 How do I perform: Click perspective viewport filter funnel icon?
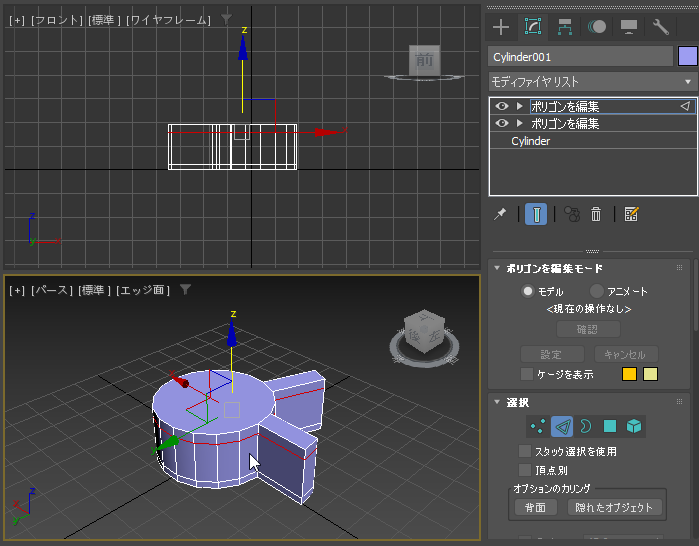tap(185, 290)
